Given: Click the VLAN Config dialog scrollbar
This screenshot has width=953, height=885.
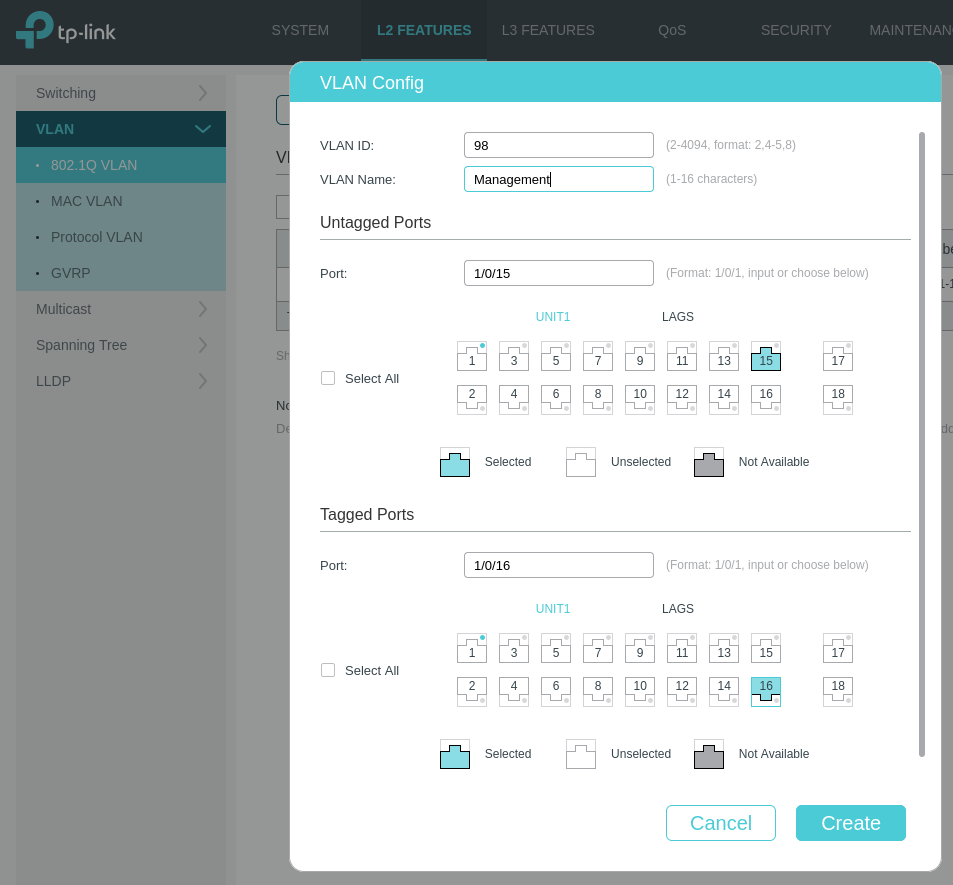Looking at the screenshot, I should (921, 444).
